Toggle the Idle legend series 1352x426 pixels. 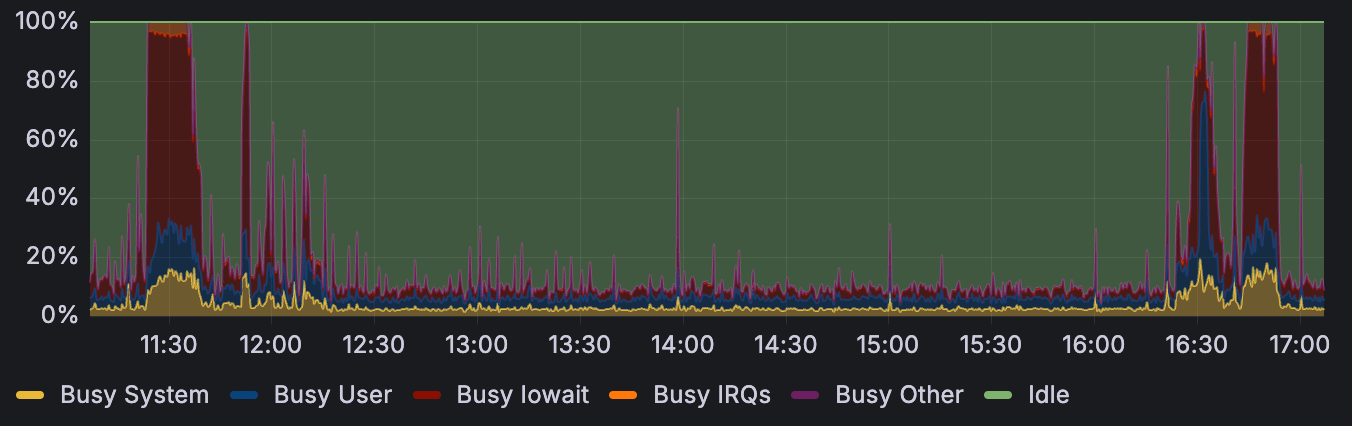click(x=1049, y=395)
